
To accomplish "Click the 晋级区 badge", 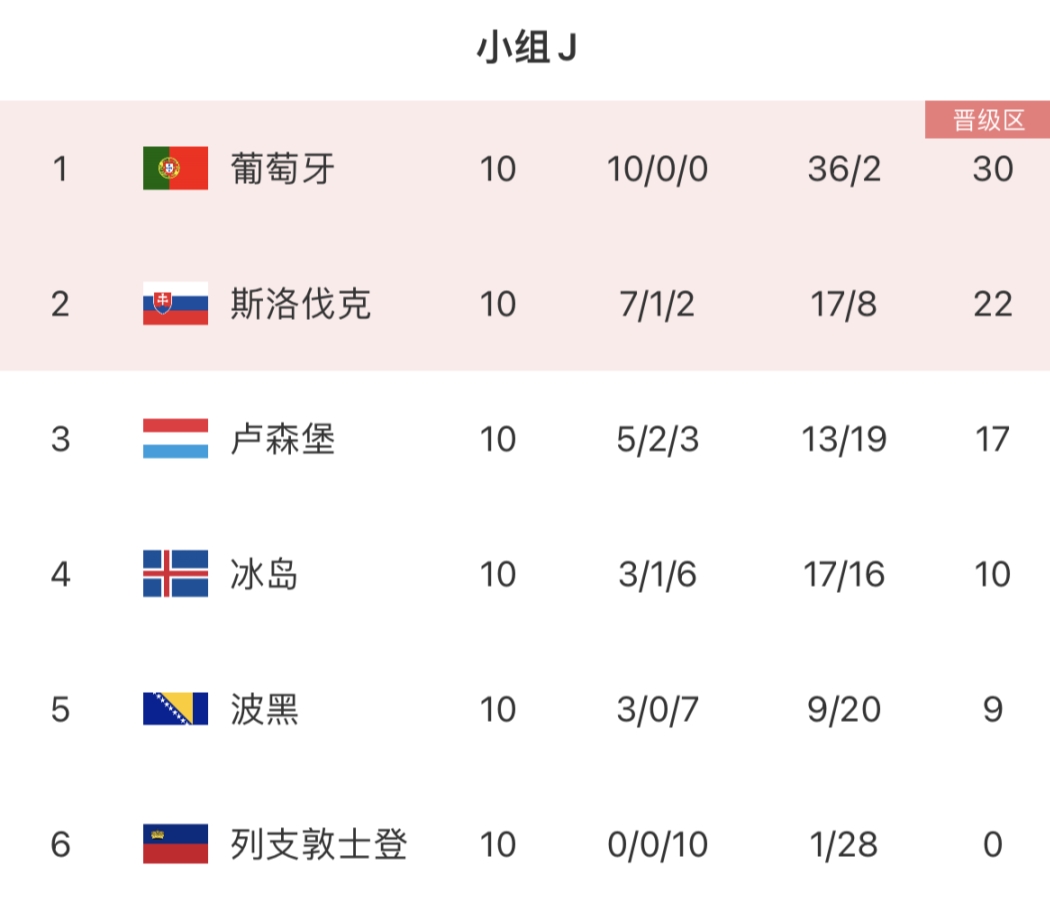I will [x=988, y=121].
